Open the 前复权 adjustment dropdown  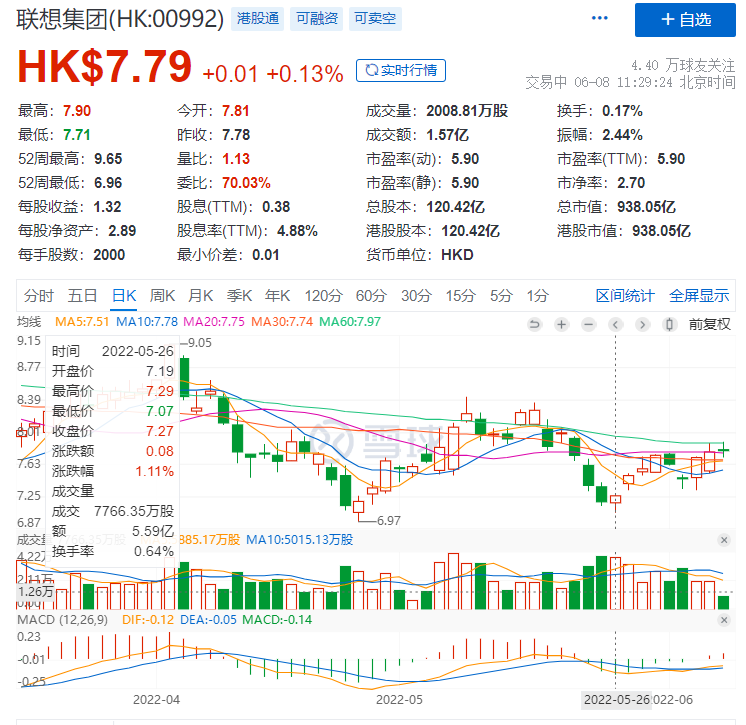710,324
